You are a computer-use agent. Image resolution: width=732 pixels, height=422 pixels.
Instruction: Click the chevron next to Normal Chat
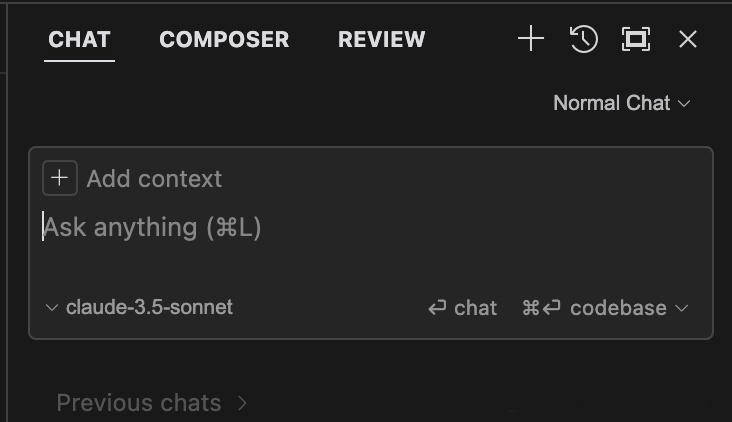(x=684, y=104)
